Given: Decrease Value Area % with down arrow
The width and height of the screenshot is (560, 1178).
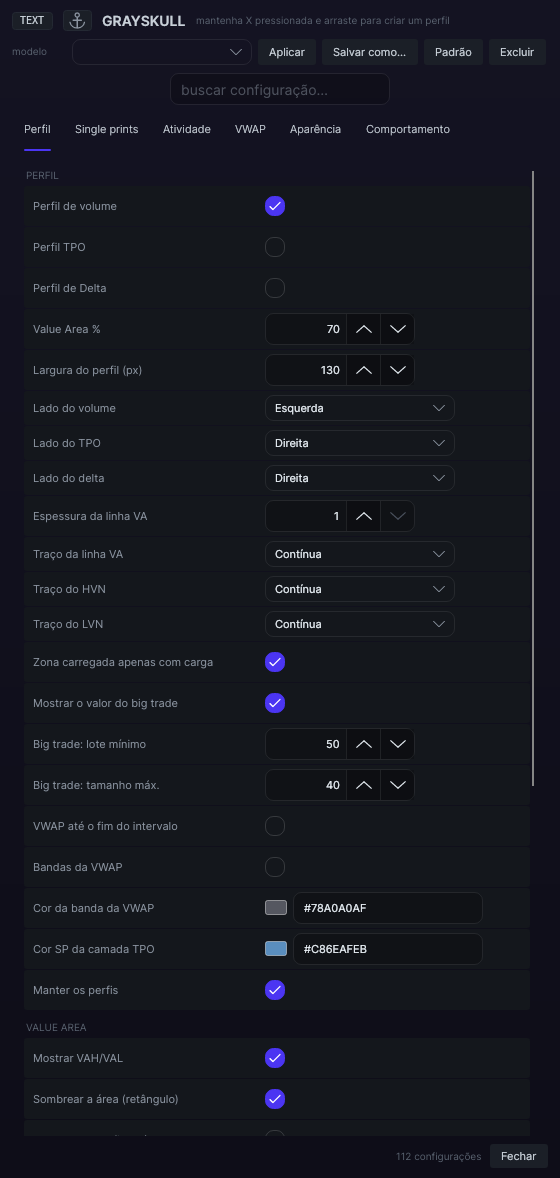Looking at the screenshot, I should [398, 329].
